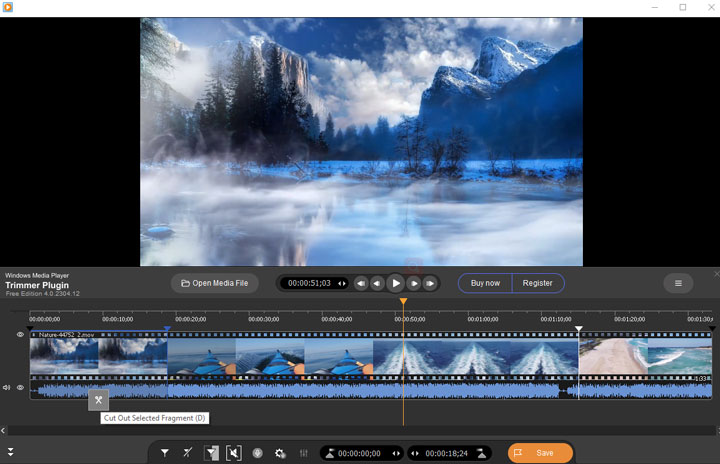
Task: Click the Buy now button
Action: tap(485, 283)
